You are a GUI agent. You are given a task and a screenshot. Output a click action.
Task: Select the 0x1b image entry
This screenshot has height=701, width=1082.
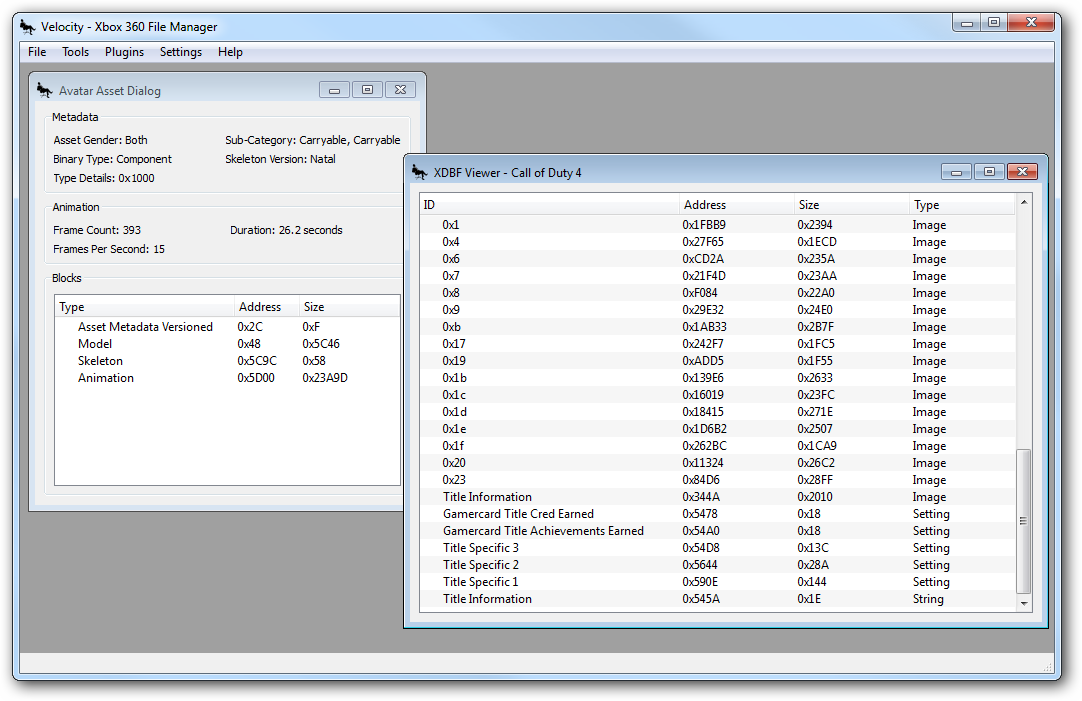point(718,378)
